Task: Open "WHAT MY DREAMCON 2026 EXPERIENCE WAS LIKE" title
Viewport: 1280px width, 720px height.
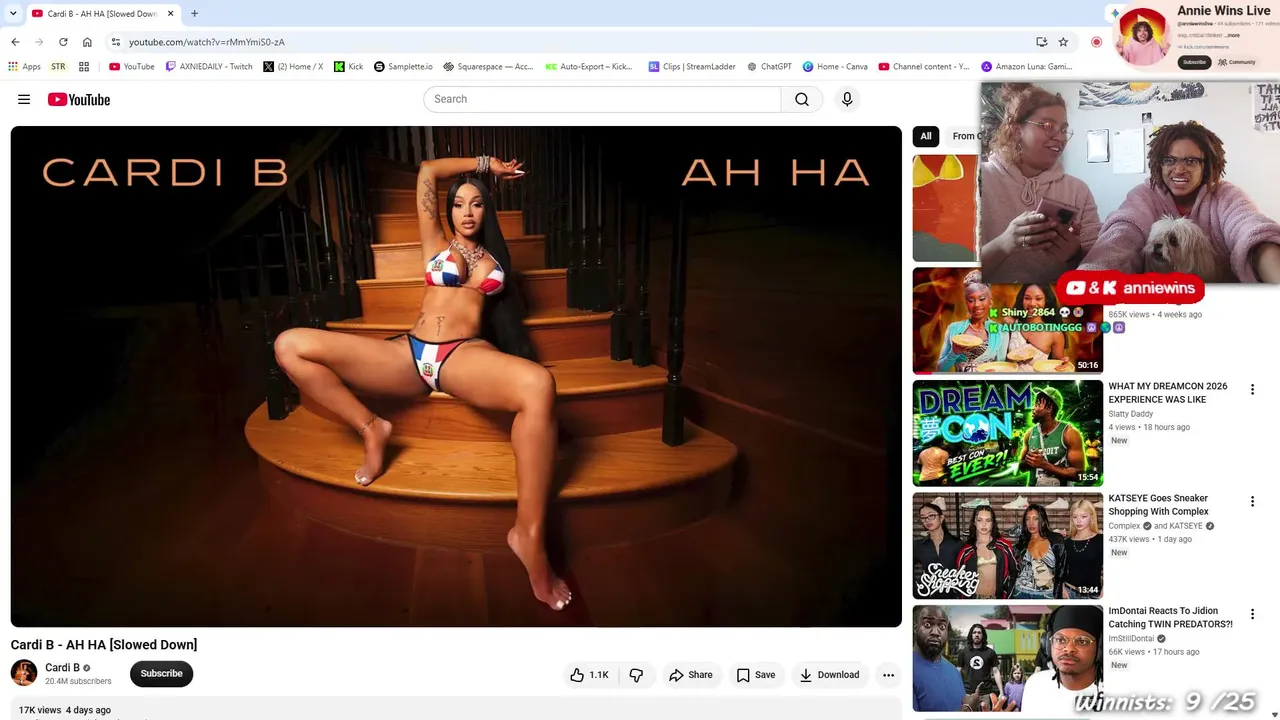Action: pyautogui.click(x=1168, y=393)
